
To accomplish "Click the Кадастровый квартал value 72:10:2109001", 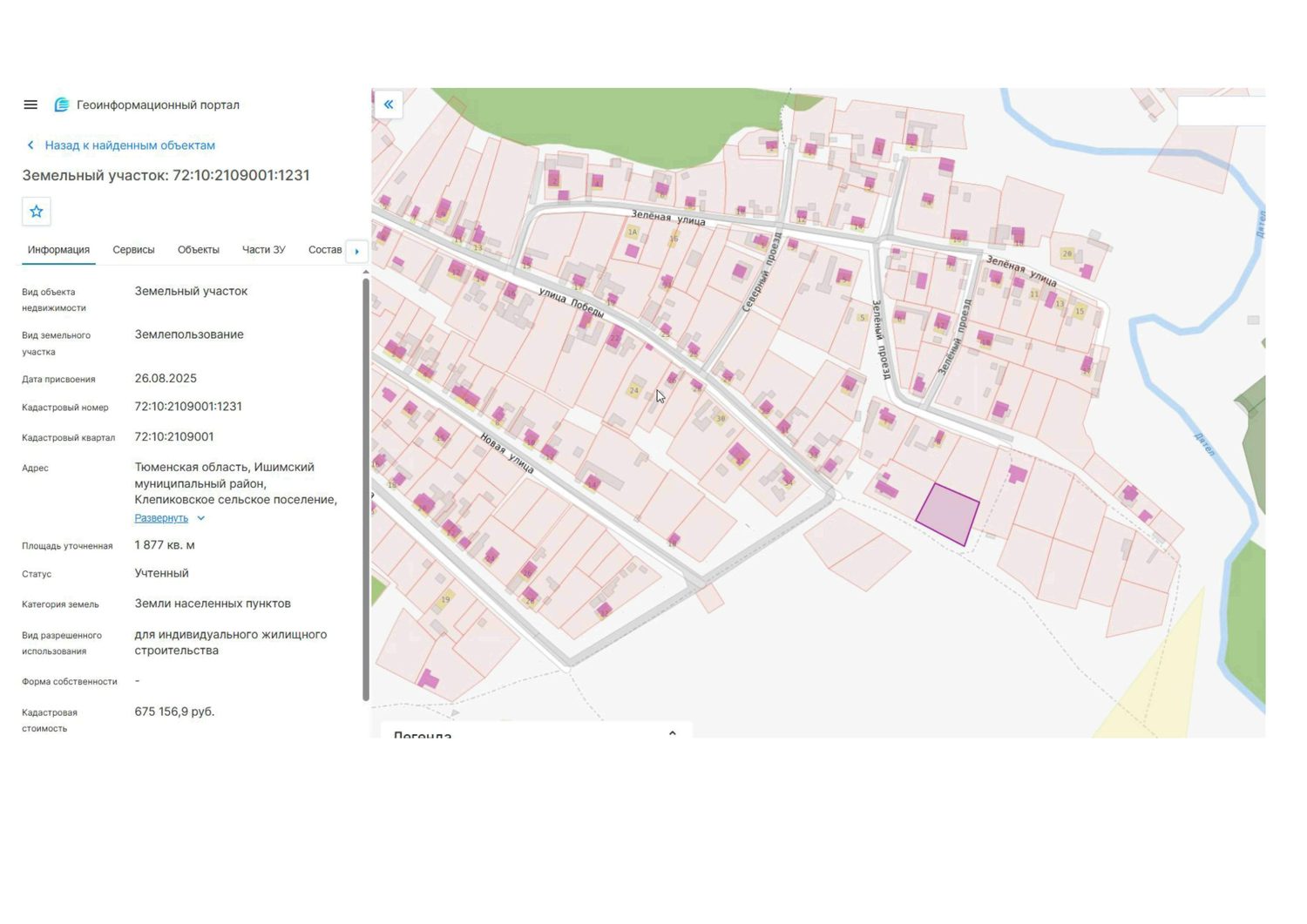I will coord(174,437).
